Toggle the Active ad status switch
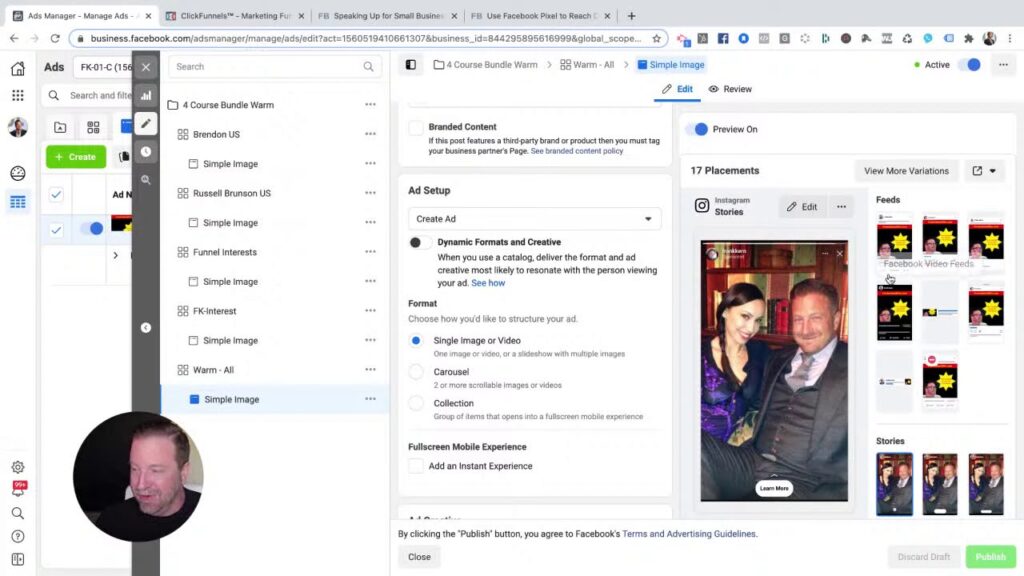The width and height of the screenshot is (1024, 576). 968,65
